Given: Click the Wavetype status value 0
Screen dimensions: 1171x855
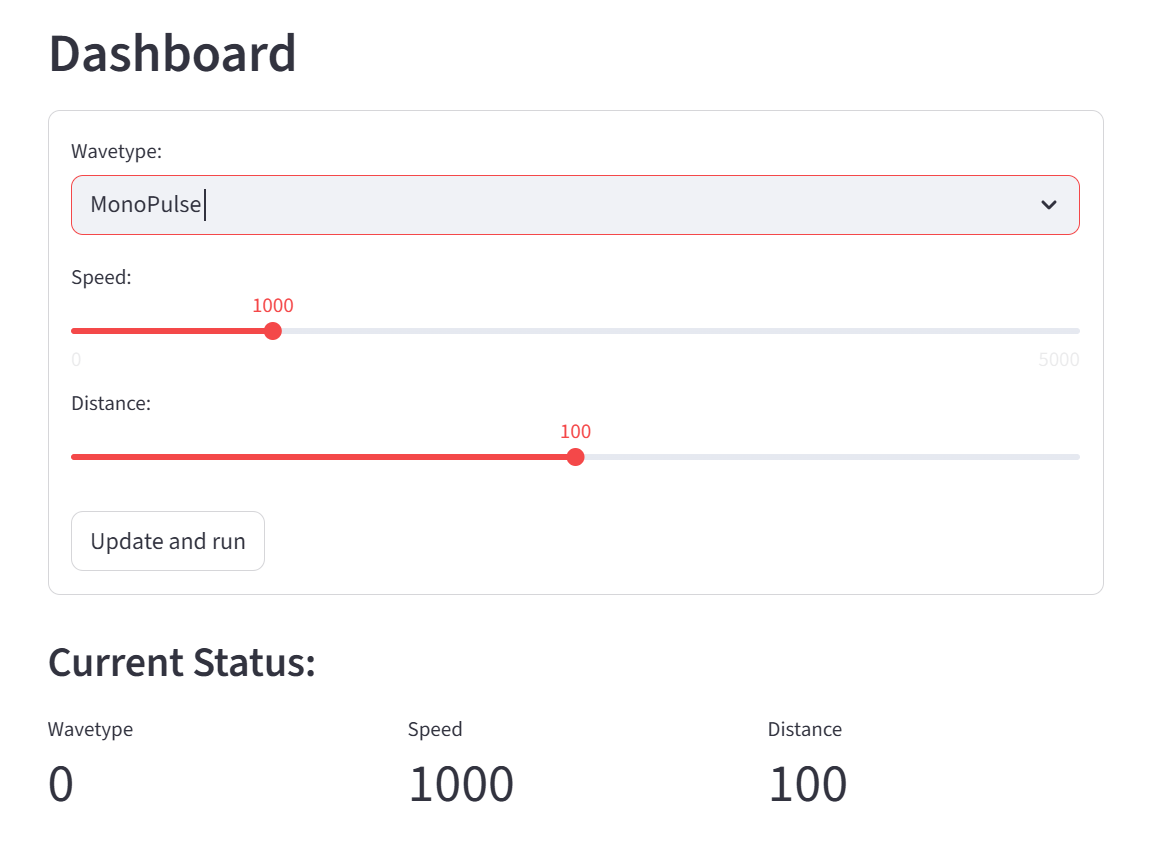Looking at the screenshot, I should click(x=61, y=784).
